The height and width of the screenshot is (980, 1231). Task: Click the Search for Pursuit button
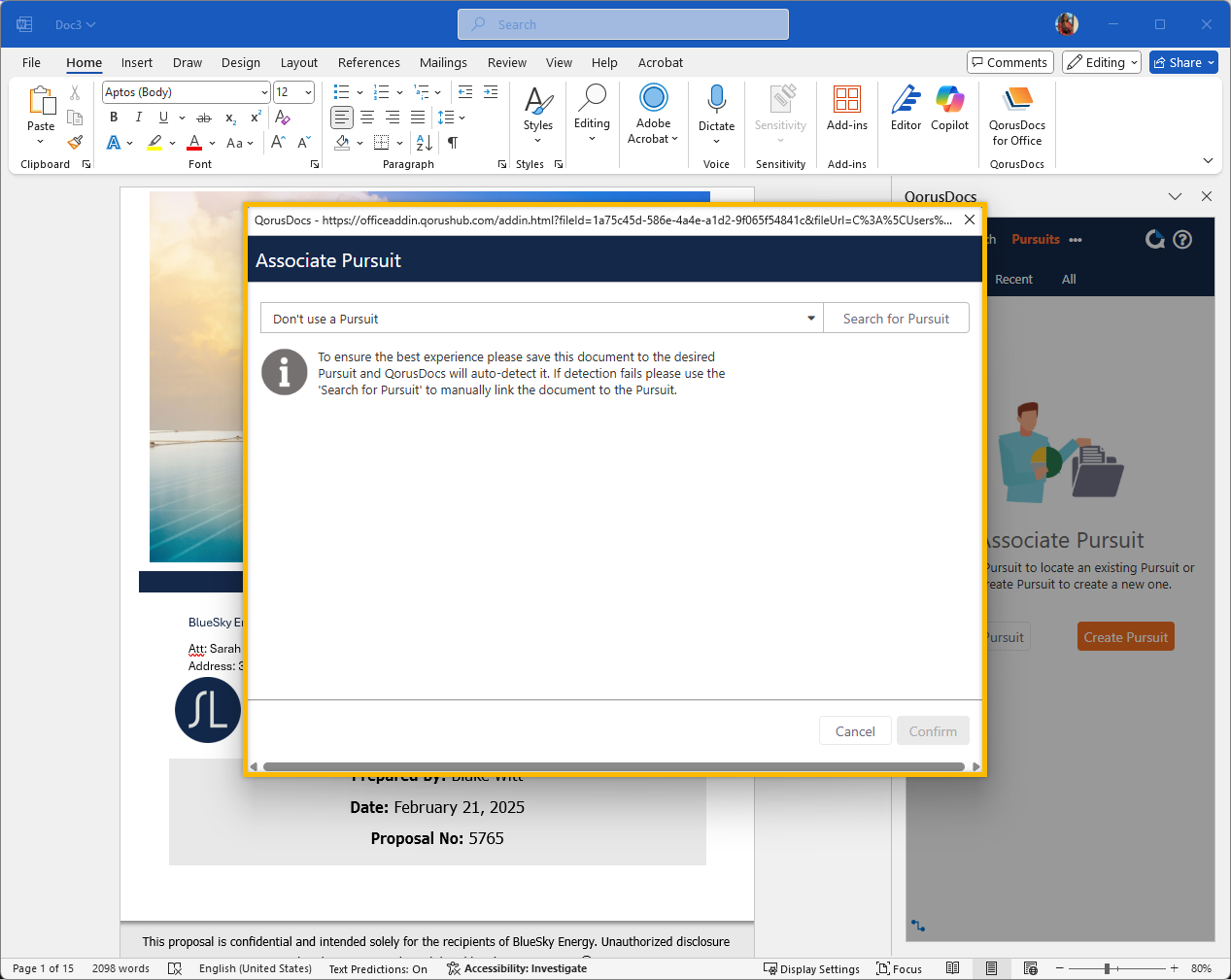coord(896,319)
